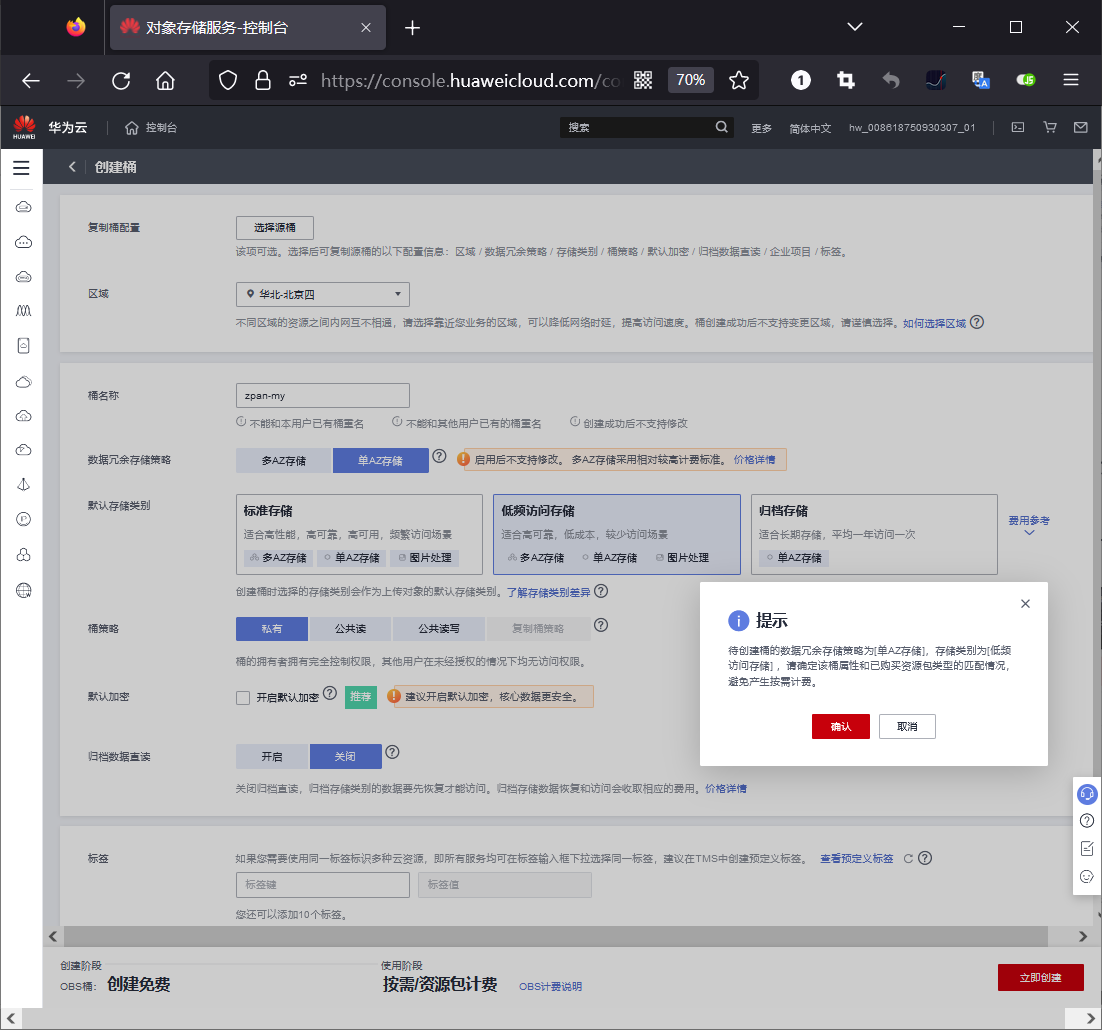
Task: Open Firefox list all tabs chevron
Action: pos(855,27)
